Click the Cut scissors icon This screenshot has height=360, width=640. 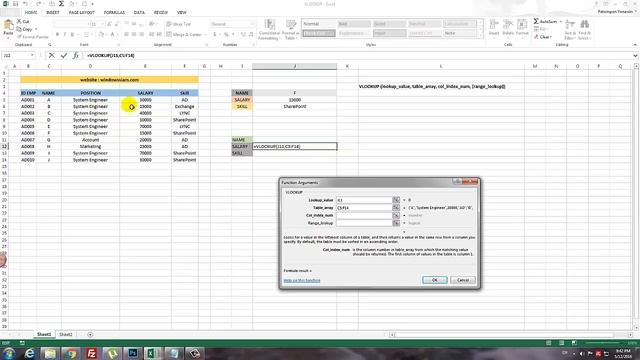(19, 21)
